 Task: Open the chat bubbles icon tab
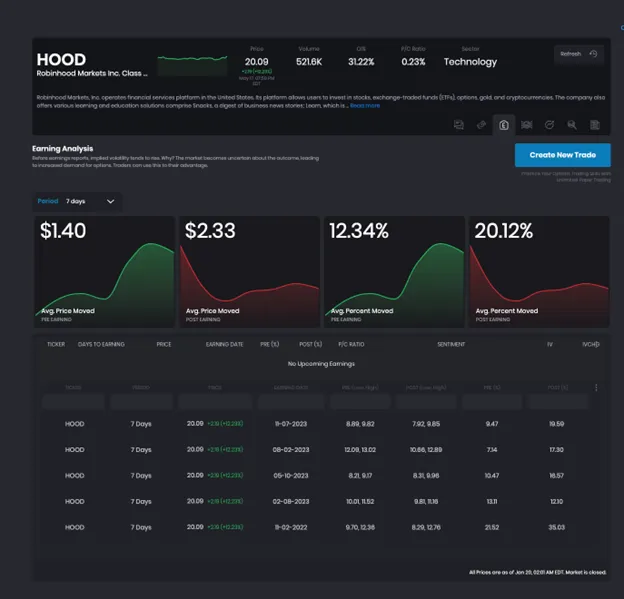458,125
